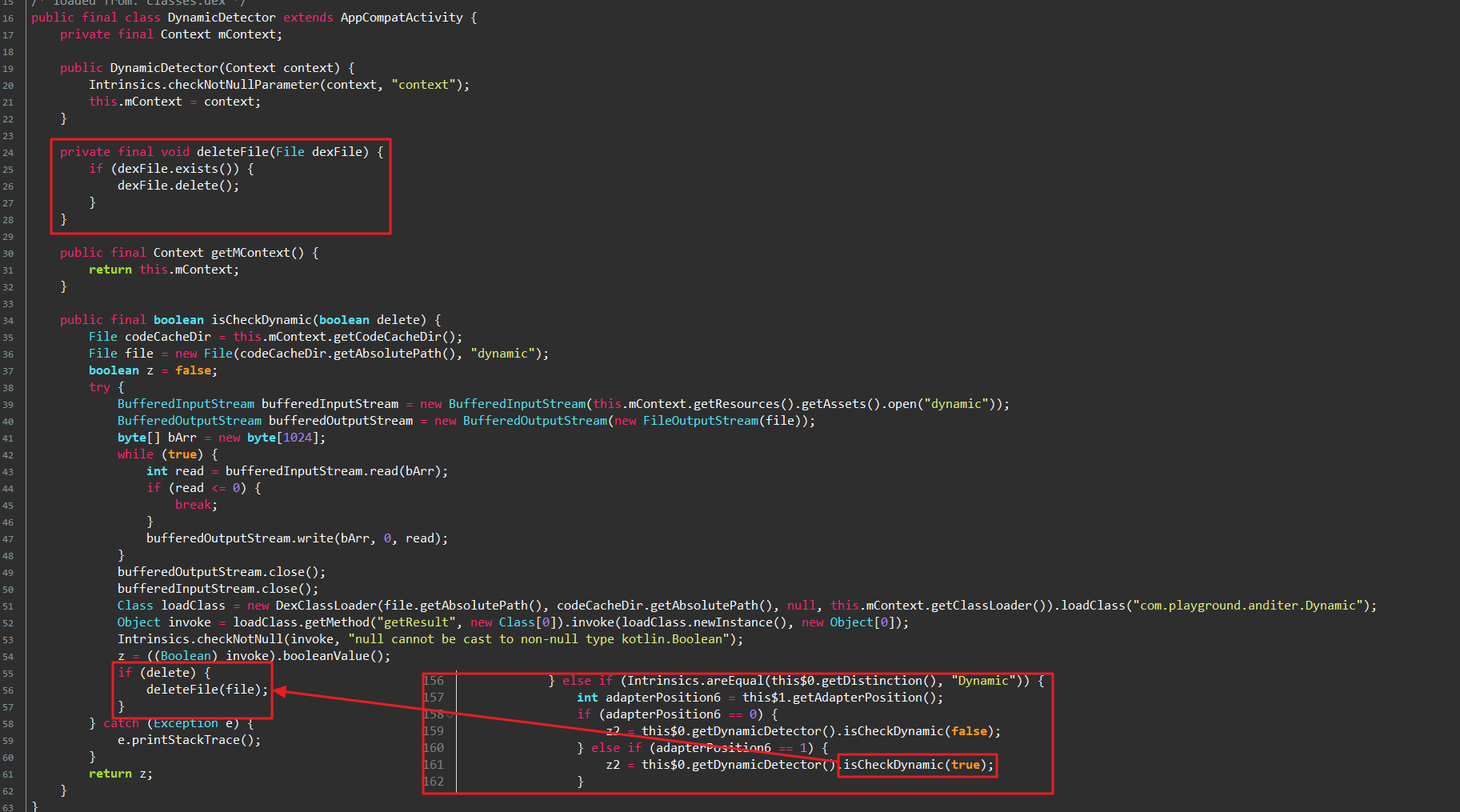Viewport: 1460px width, 812px height.
Task: Click the deleteFile(file); call
Action: tap(207, 690)
